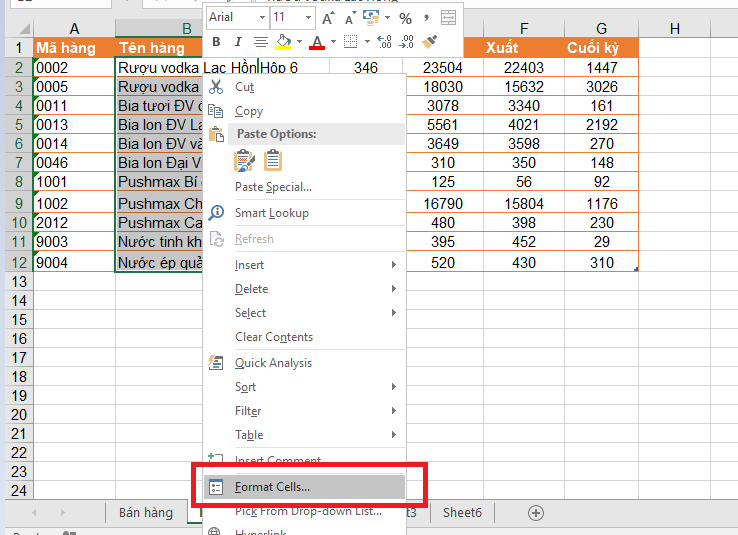The width and height of the screenshot is (738, 535).
Task: Apply Percent Style format
Action: (x=405, y=18)
